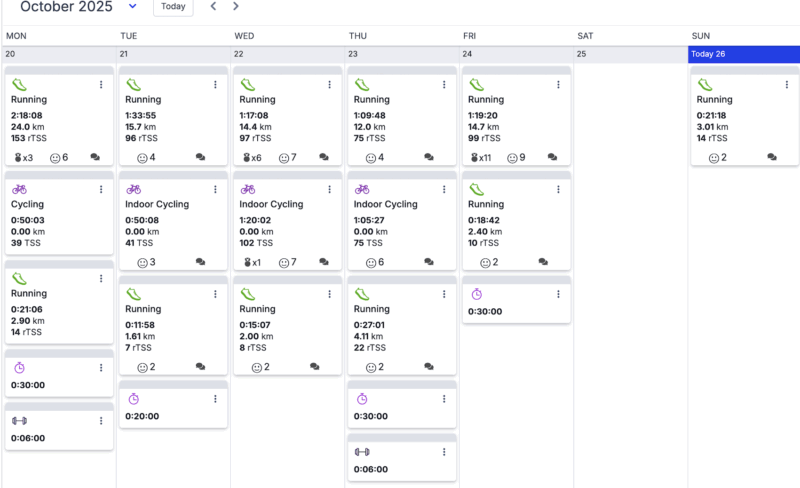Open comments on Sunday's 3.01 km run

[x=773, y=158]
